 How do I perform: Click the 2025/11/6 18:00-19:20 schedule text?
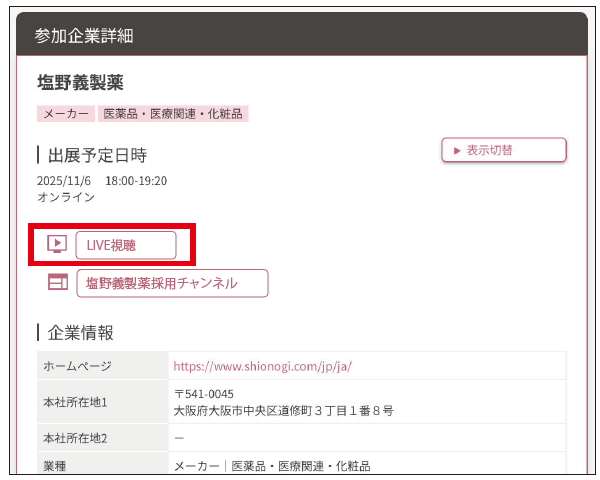(x=102, y=181)
